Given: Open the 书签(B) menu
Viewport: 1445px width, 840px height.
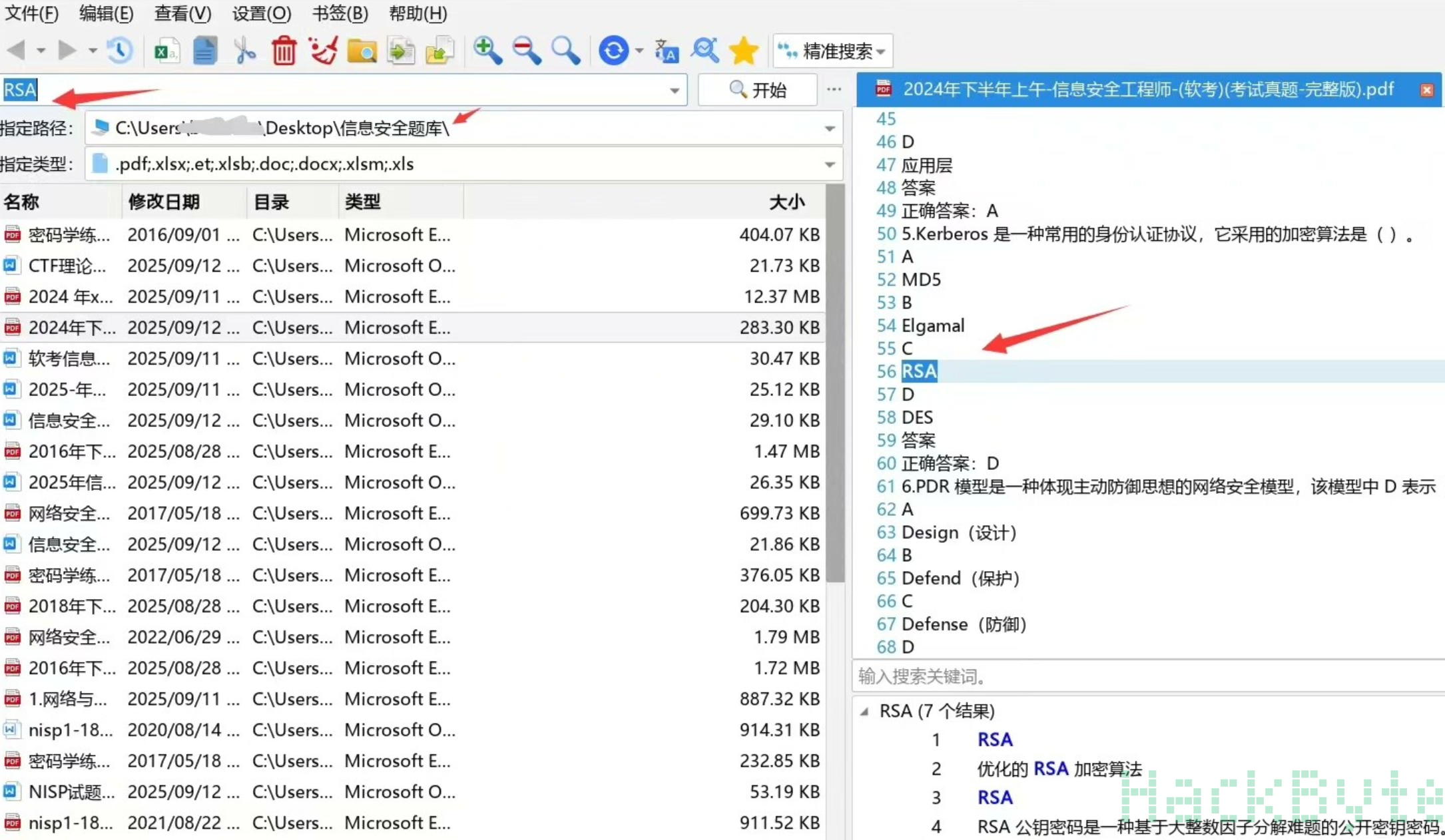Looking at the screenshot, I should (340, 13).
